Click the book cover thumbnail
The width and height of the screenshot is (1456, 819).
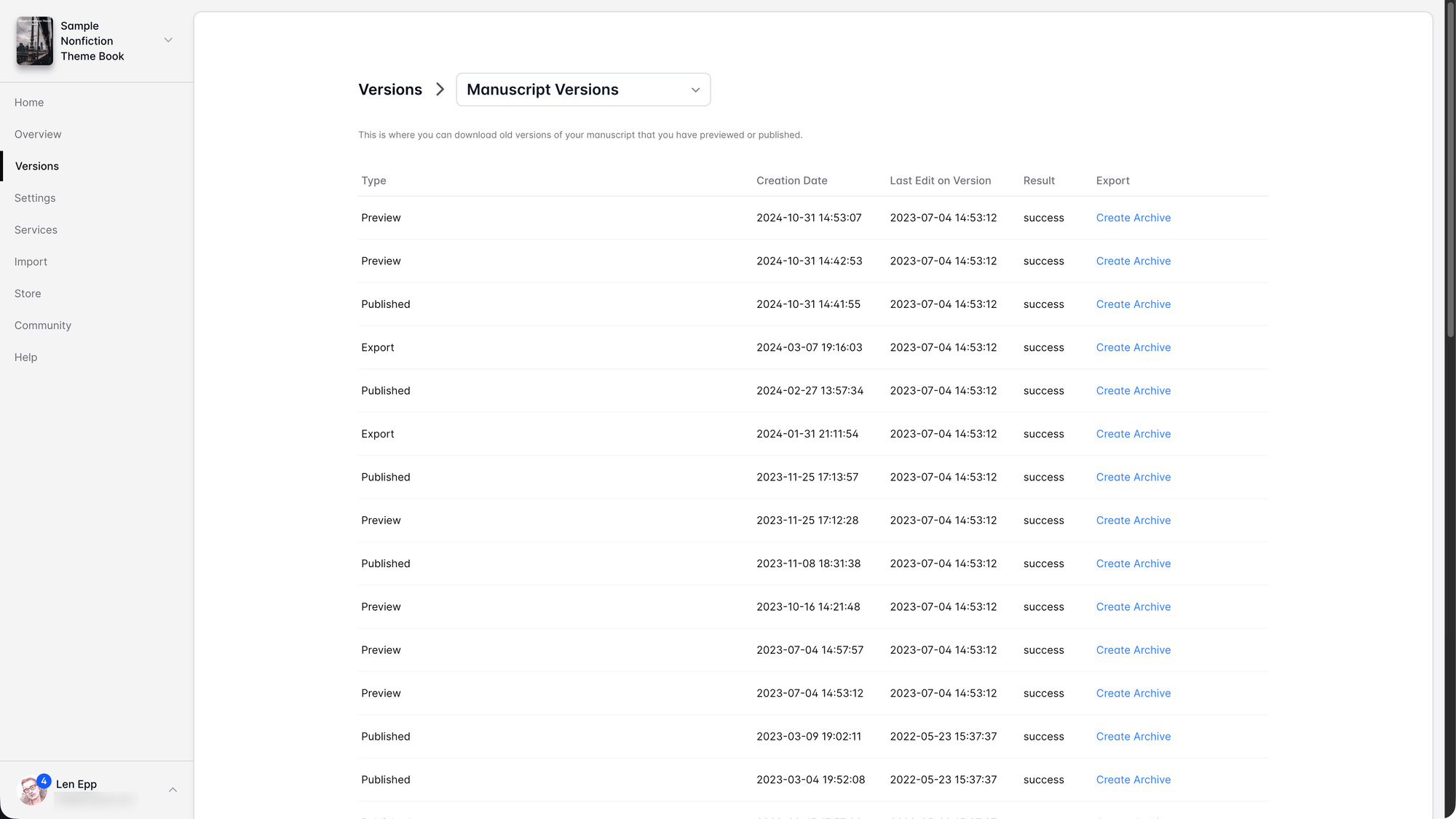[34, 41]
